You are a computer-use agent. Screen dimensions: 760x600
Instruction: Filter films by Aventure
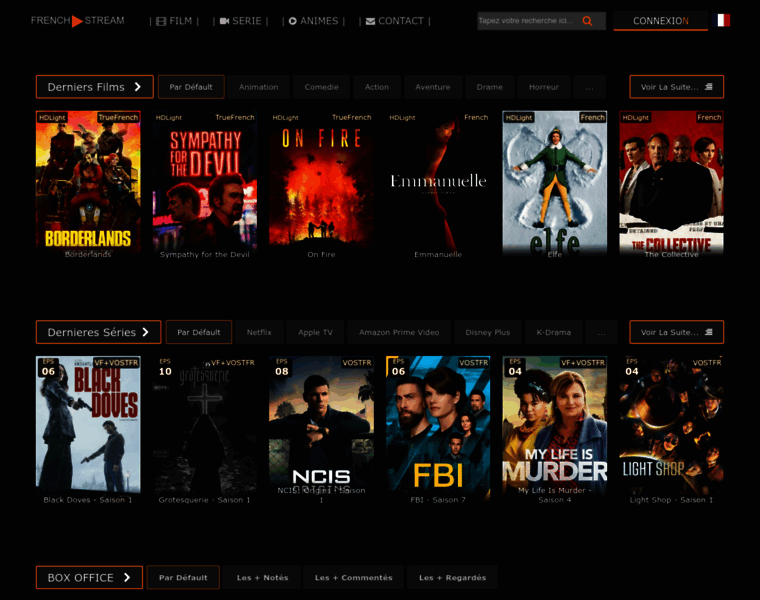tap(433, 87)
